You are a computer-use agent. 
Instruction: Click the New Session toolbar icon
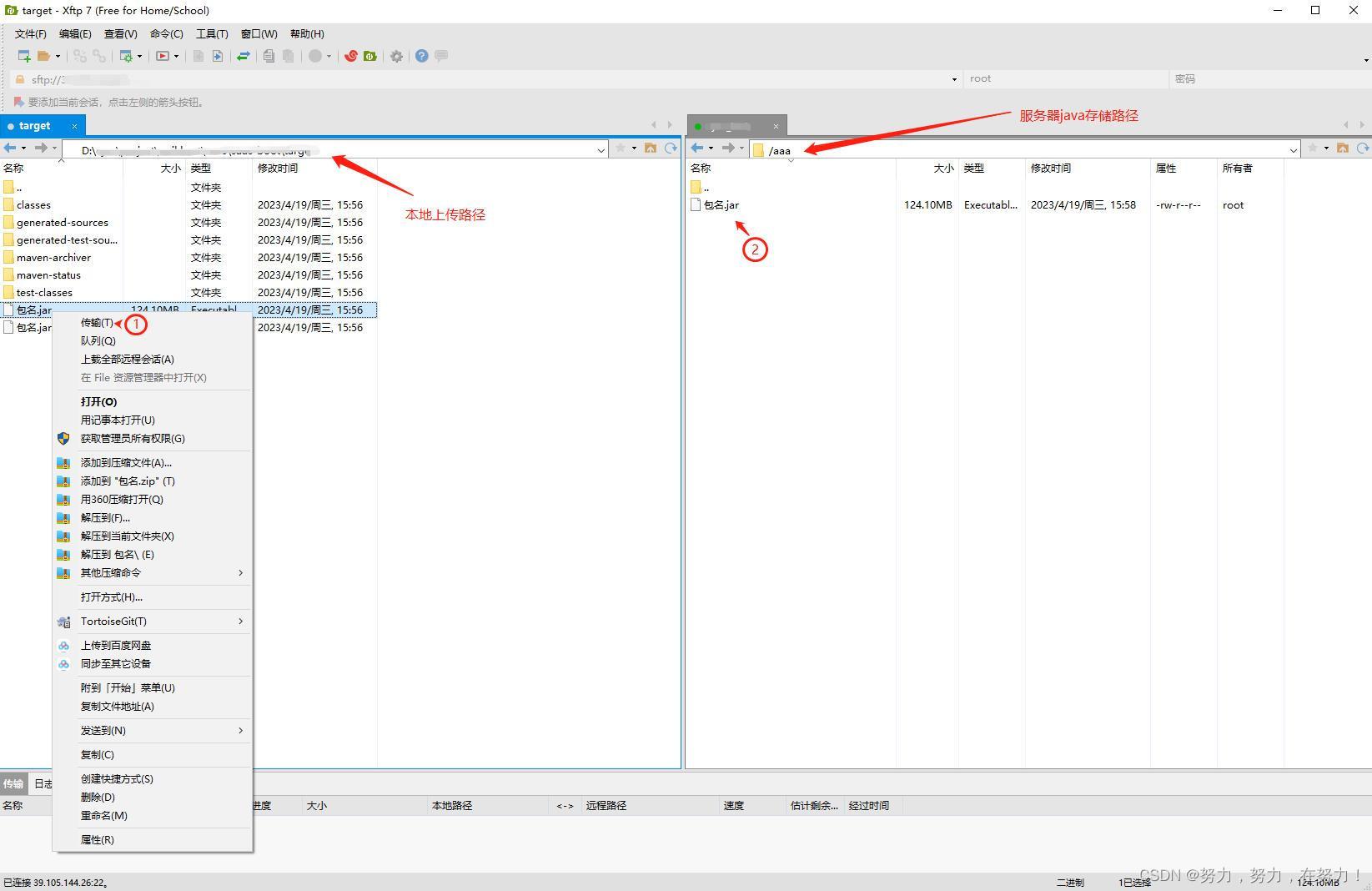[x=24, y=56]
